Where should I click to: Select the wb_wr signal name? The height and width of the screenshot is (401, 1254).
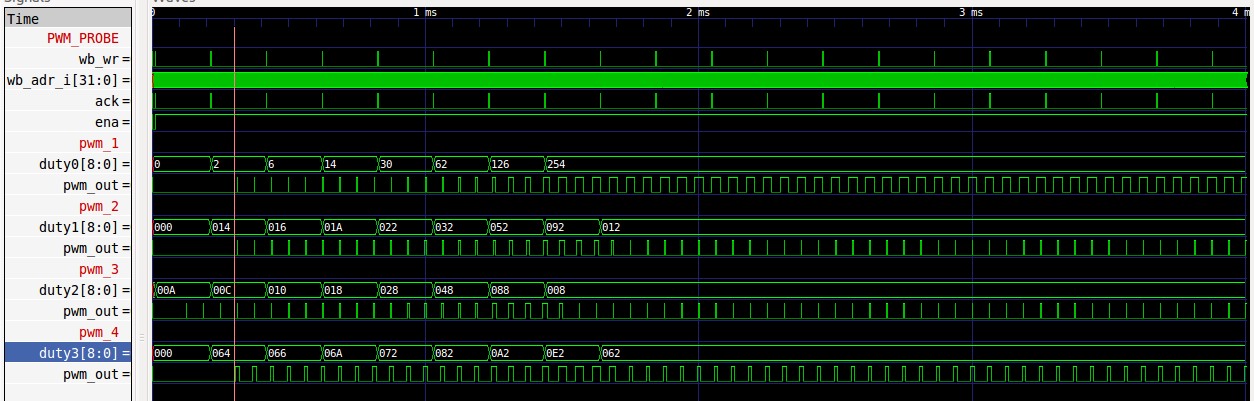(98, 59)
